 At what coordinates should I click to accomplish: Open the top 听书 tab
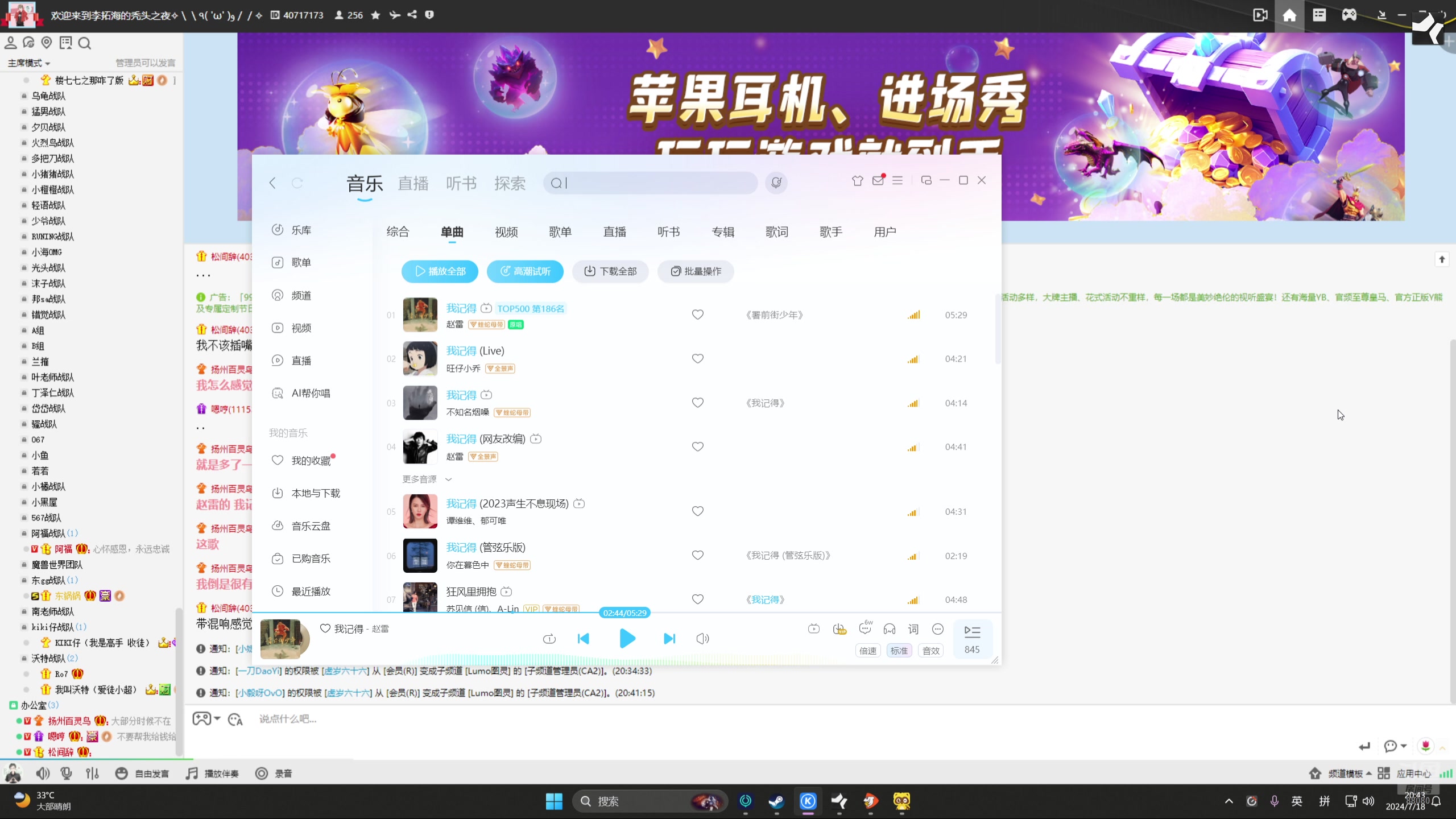pos(461,183)
